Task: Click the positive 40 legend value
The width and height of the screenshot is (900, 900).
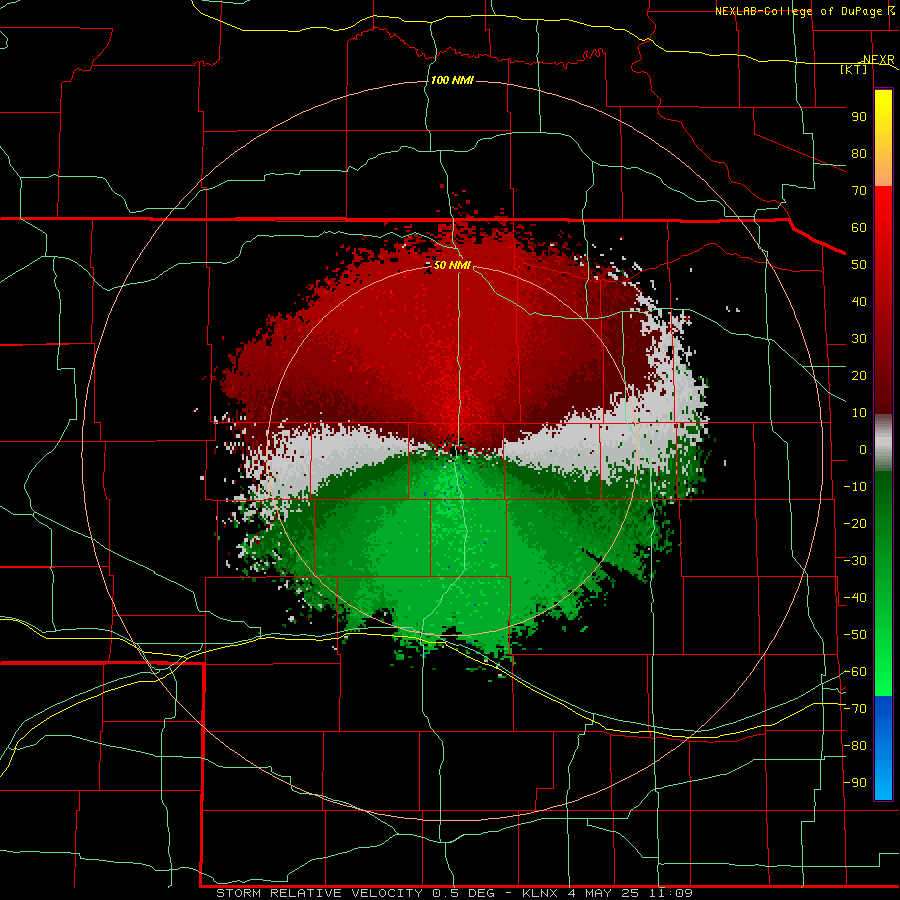Action: (x=859, y=302)
